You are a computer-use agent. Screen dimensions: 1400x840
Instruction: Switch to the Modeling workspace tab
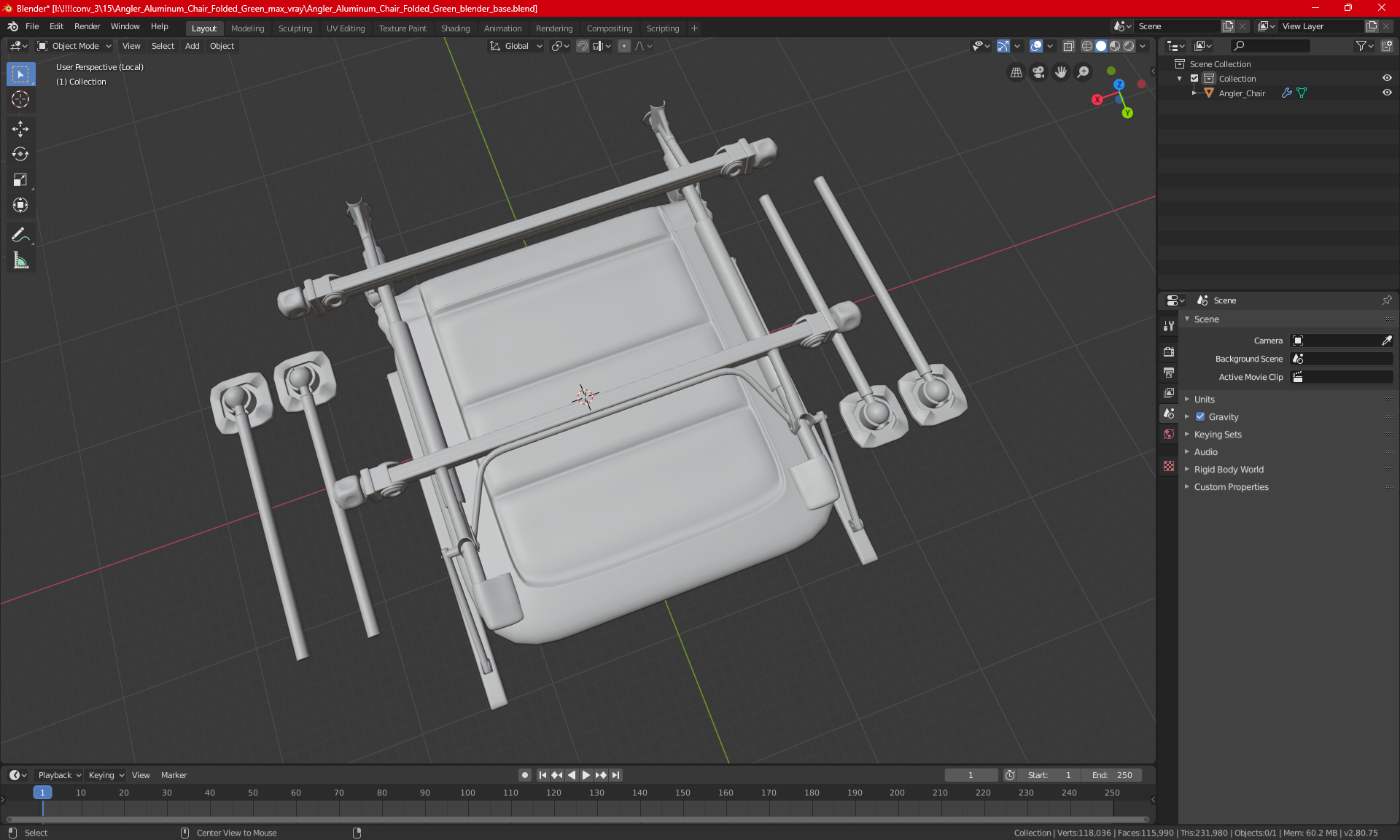coord(247,28)
